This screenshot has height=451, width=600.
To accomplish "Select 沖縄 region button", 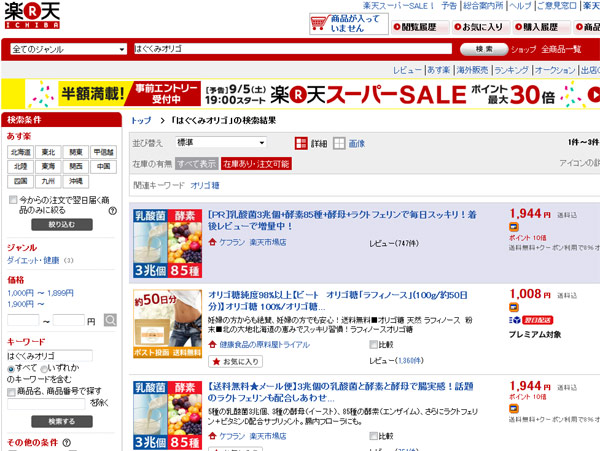I will [76, 181].
